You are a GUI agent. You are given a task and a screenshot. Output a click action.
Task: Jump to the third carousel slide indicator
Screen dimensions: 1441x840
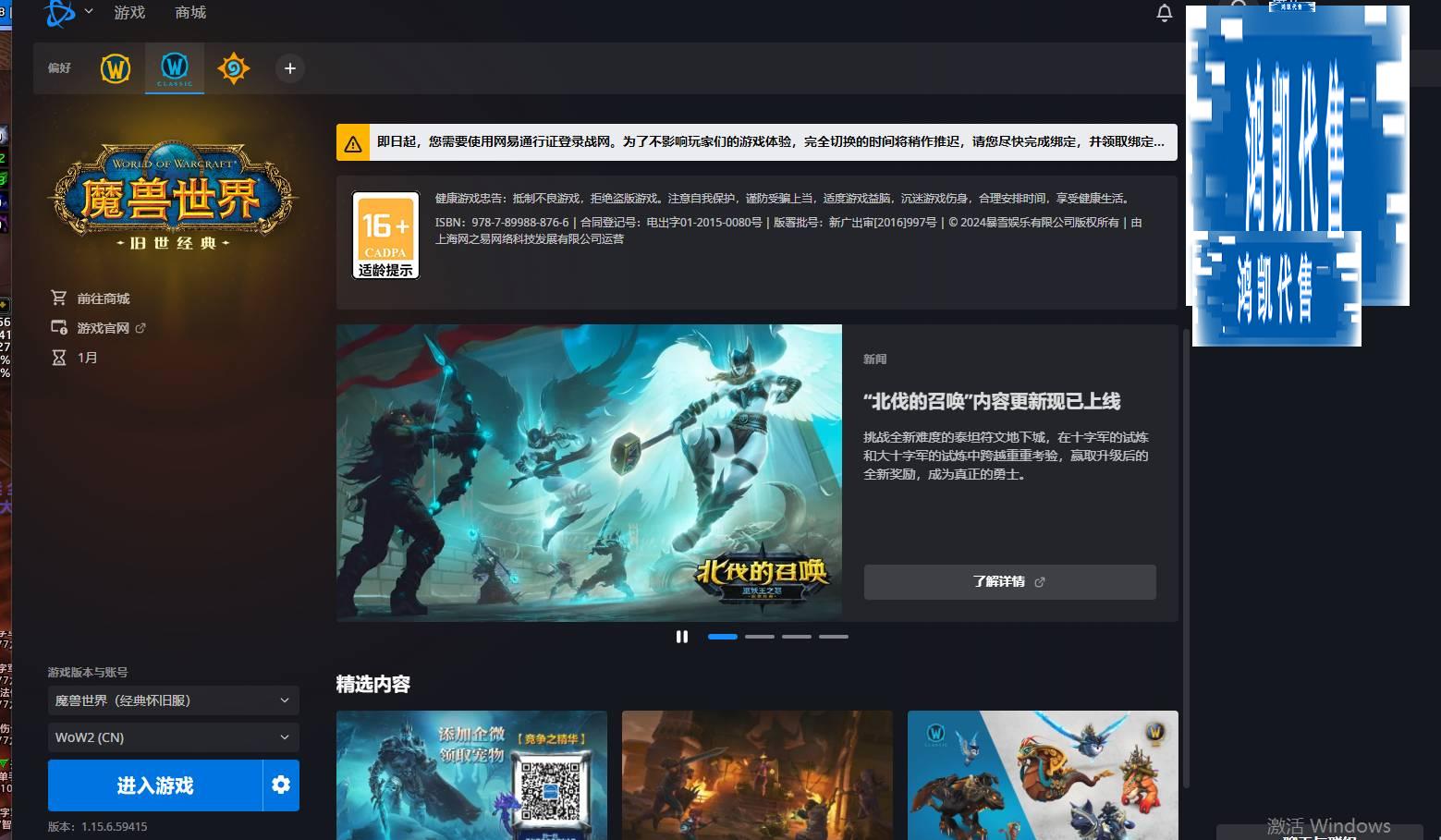797,637
